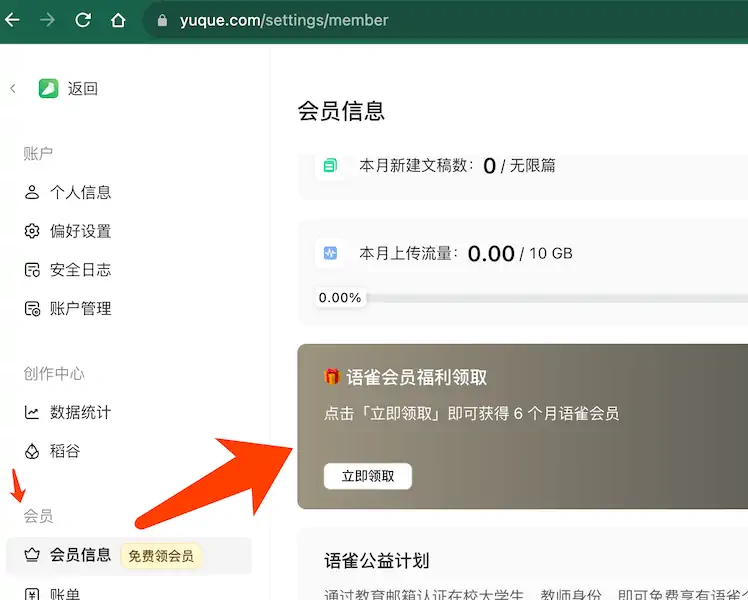Click the lock icon in the address bar

(162, 20)
